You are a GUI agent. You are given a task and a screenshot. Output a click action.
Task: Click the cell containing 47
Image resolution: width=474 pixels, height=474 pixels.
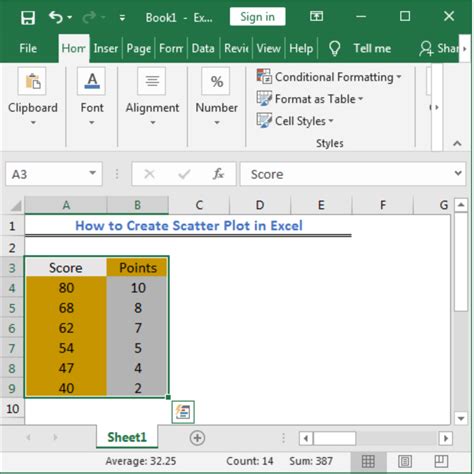[x=66, y=368]
